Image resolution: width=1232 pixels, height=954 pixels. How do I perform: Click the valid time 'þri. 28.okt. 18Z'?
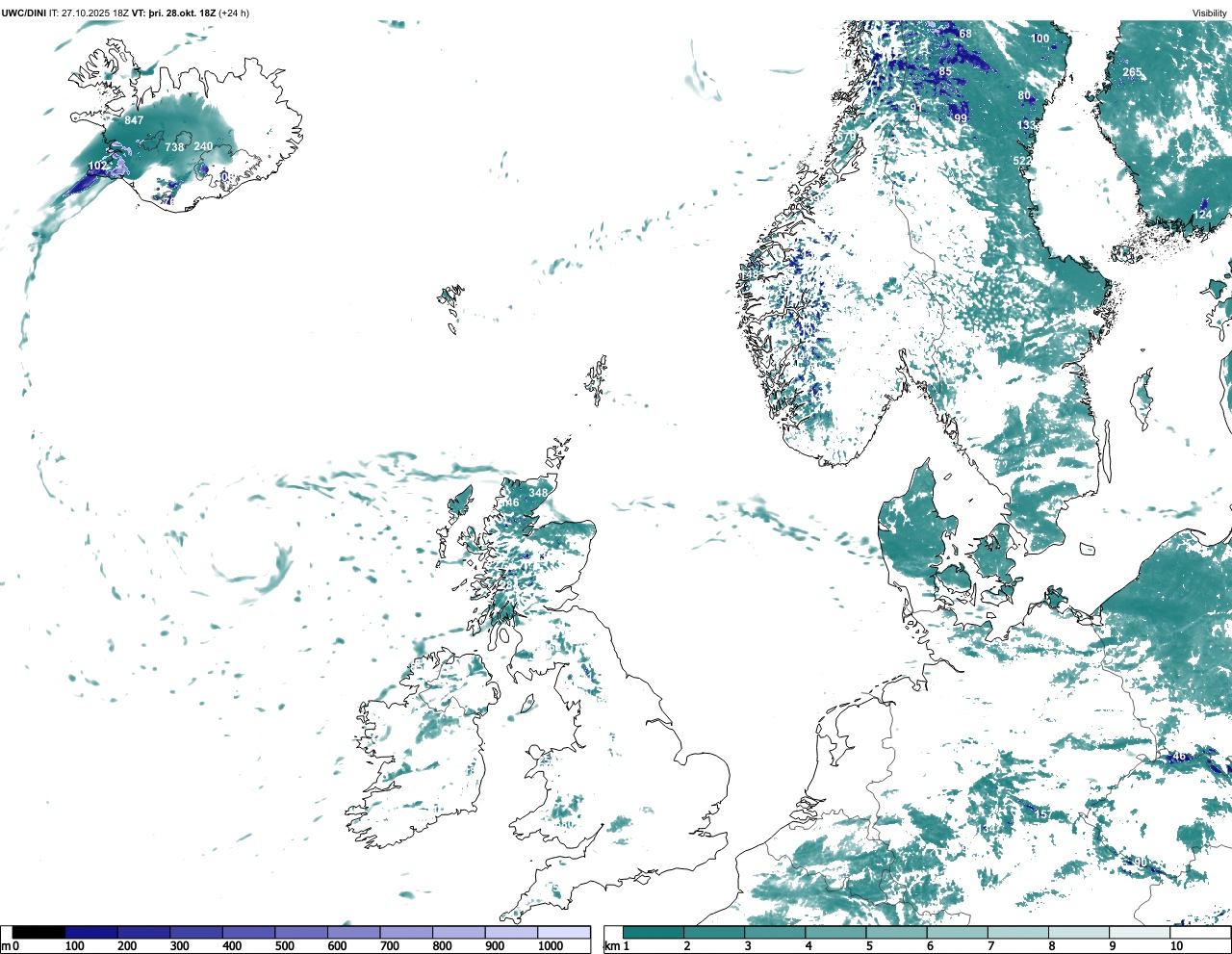(182, 13)
